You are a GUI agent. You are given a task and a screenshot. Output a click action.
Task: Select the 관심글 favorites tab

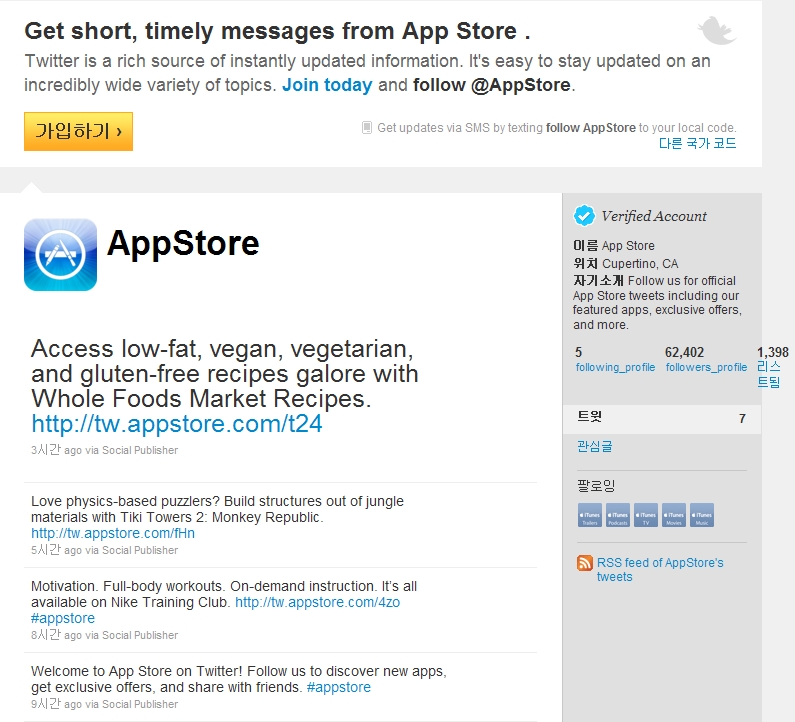click(x=595, y=446)
